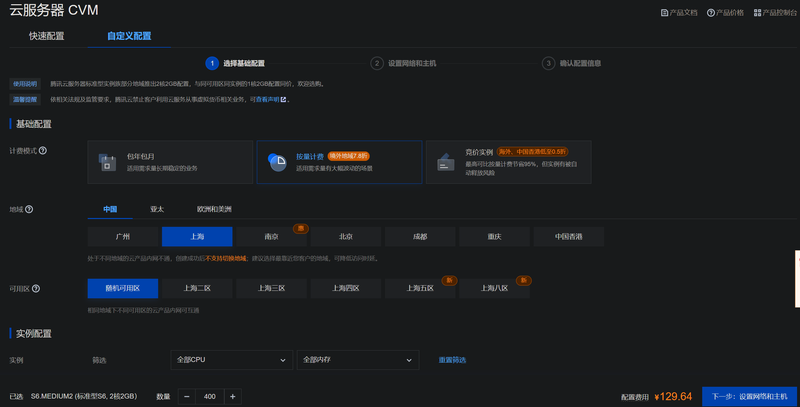800x407 pixels.
Task: Click the 包年包月 calendar icon
Action: [108, 162]
